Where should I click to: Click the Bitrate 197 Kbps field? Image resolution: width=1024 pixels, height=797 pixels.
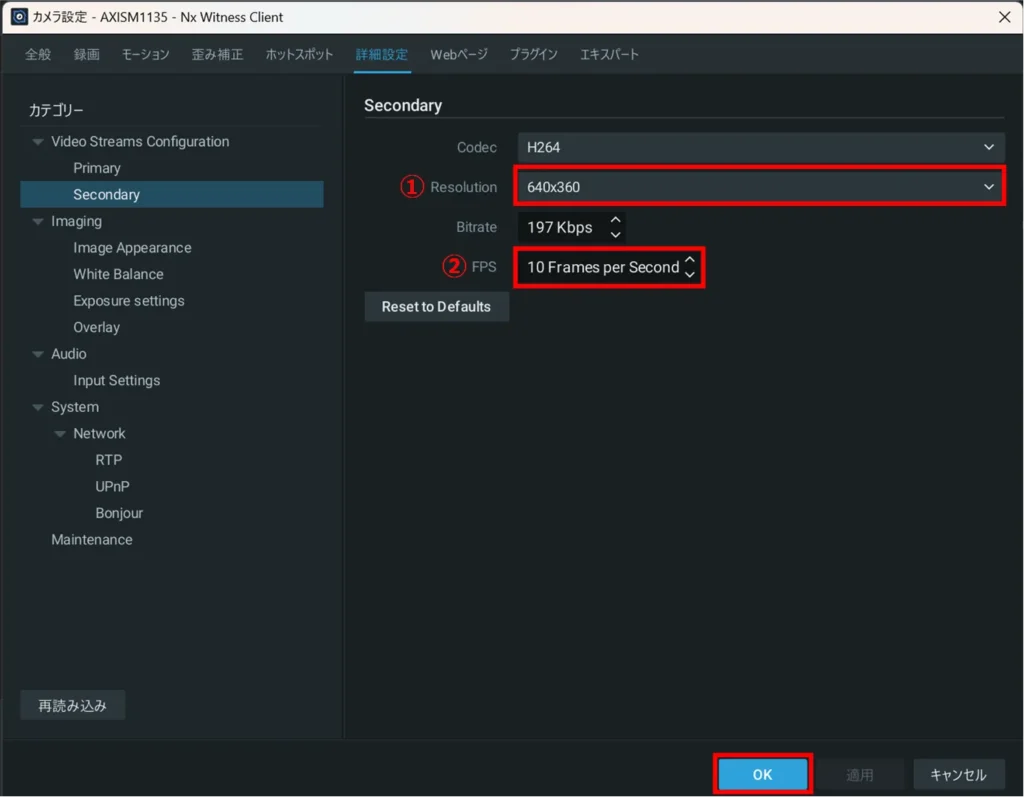[561, 227]
